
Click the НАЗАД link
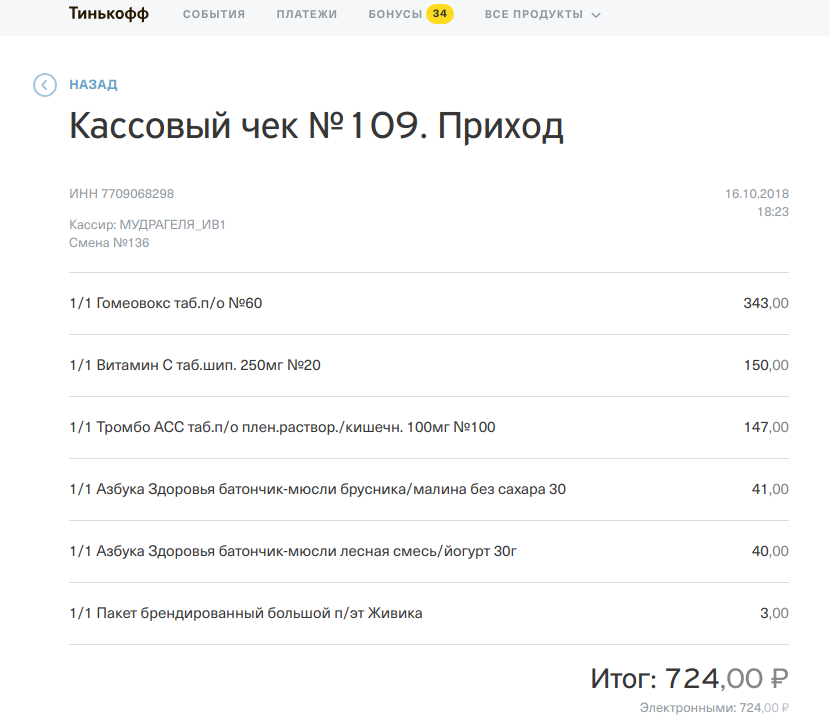[93, 85]
